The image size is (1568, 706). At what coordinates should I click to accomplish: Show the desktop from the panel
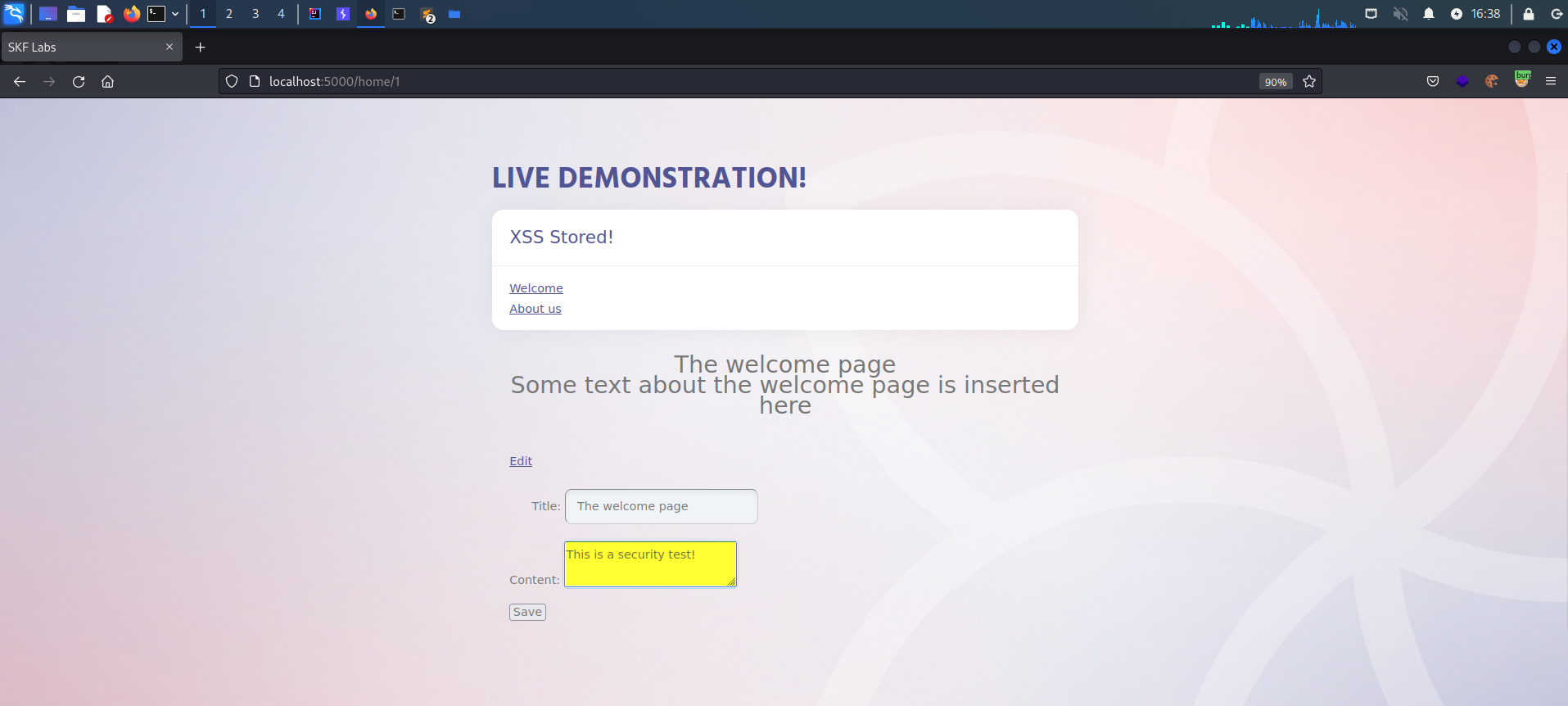tap(48, 14)
